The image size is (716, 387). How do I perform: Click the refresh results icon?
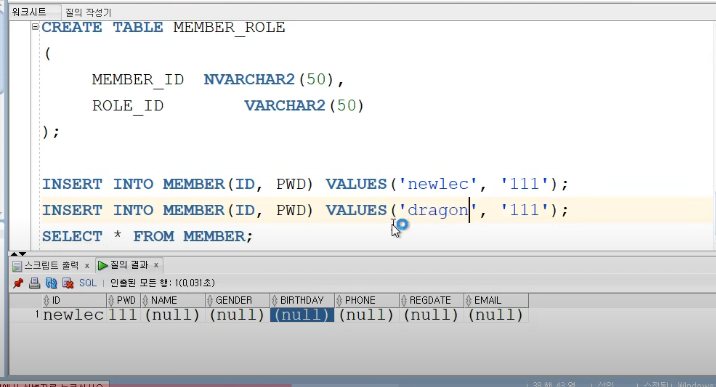[x=51, y=283]
